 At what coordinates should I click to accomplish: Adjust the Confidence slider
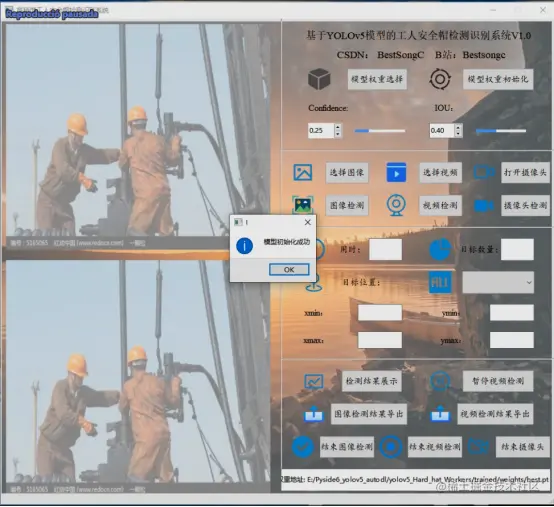point(380,131)
